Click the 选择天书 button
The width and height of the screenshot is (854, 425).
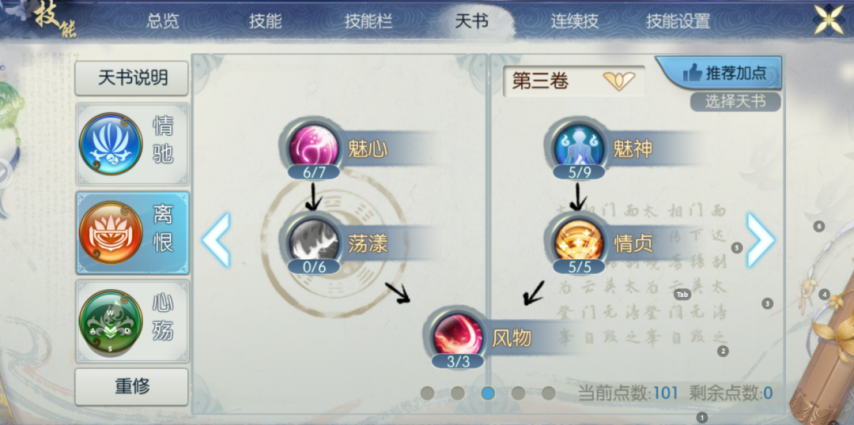click(x=735, y=101)
